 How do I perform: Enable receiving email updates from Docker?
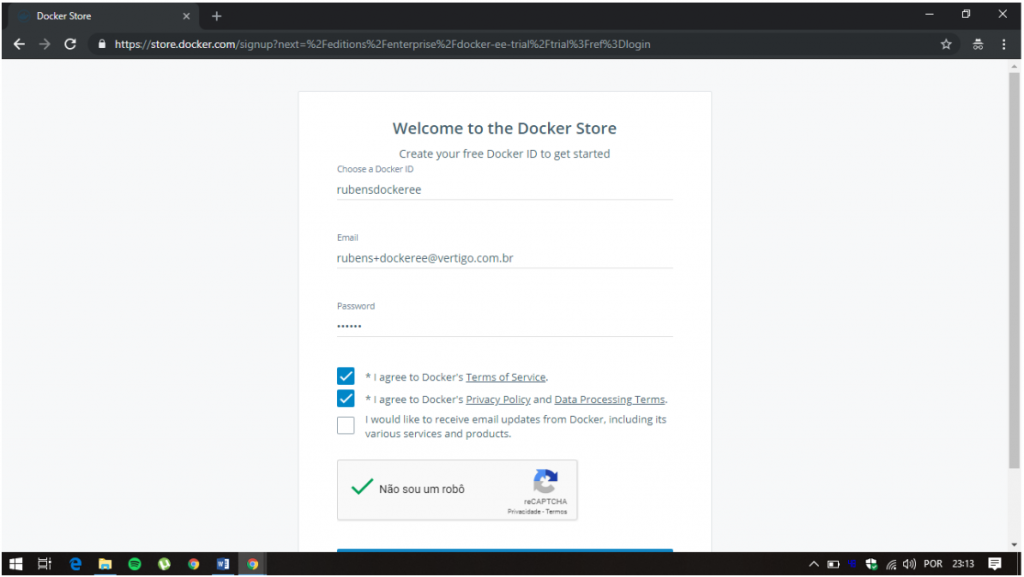(346, 426)
